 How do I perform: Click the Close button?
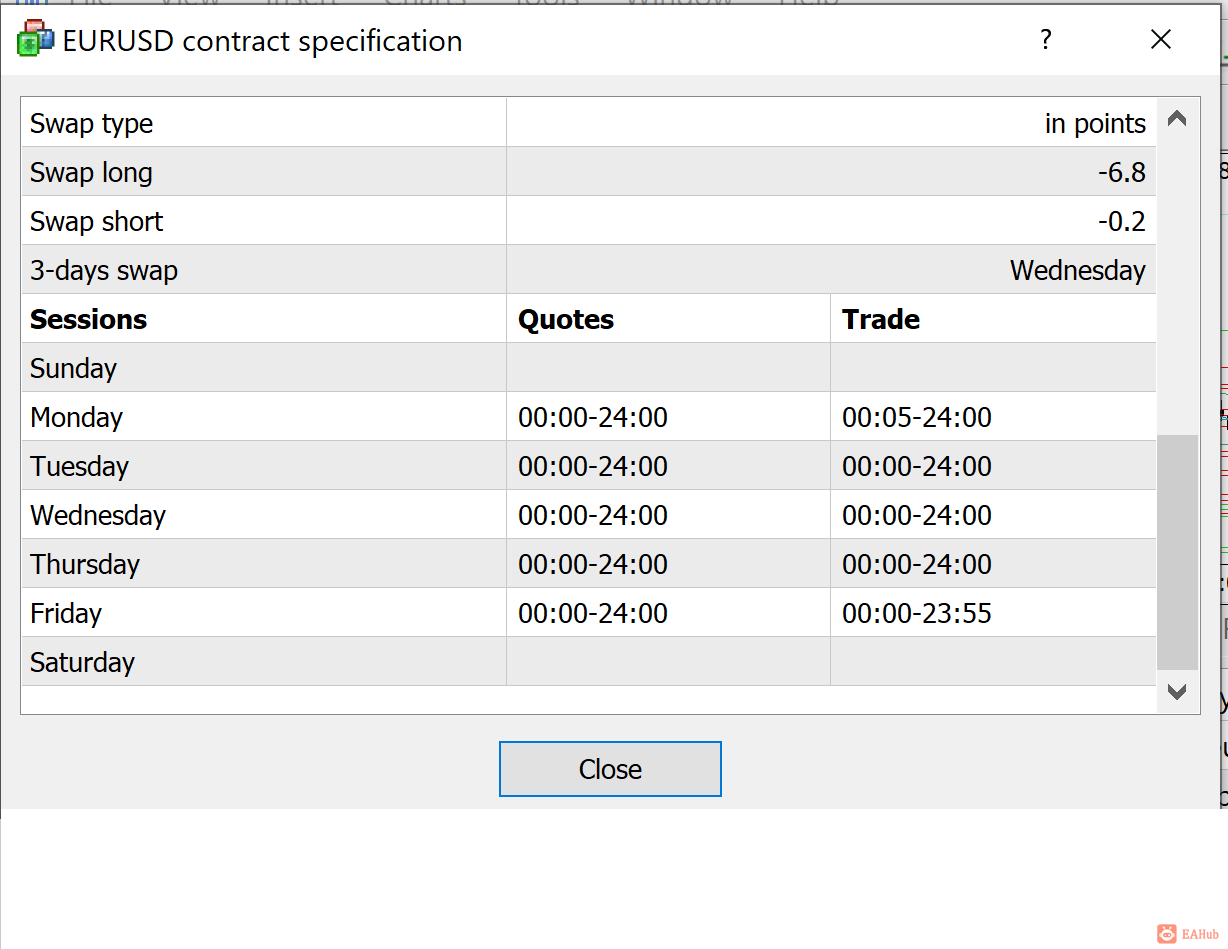tap(610, 769)
